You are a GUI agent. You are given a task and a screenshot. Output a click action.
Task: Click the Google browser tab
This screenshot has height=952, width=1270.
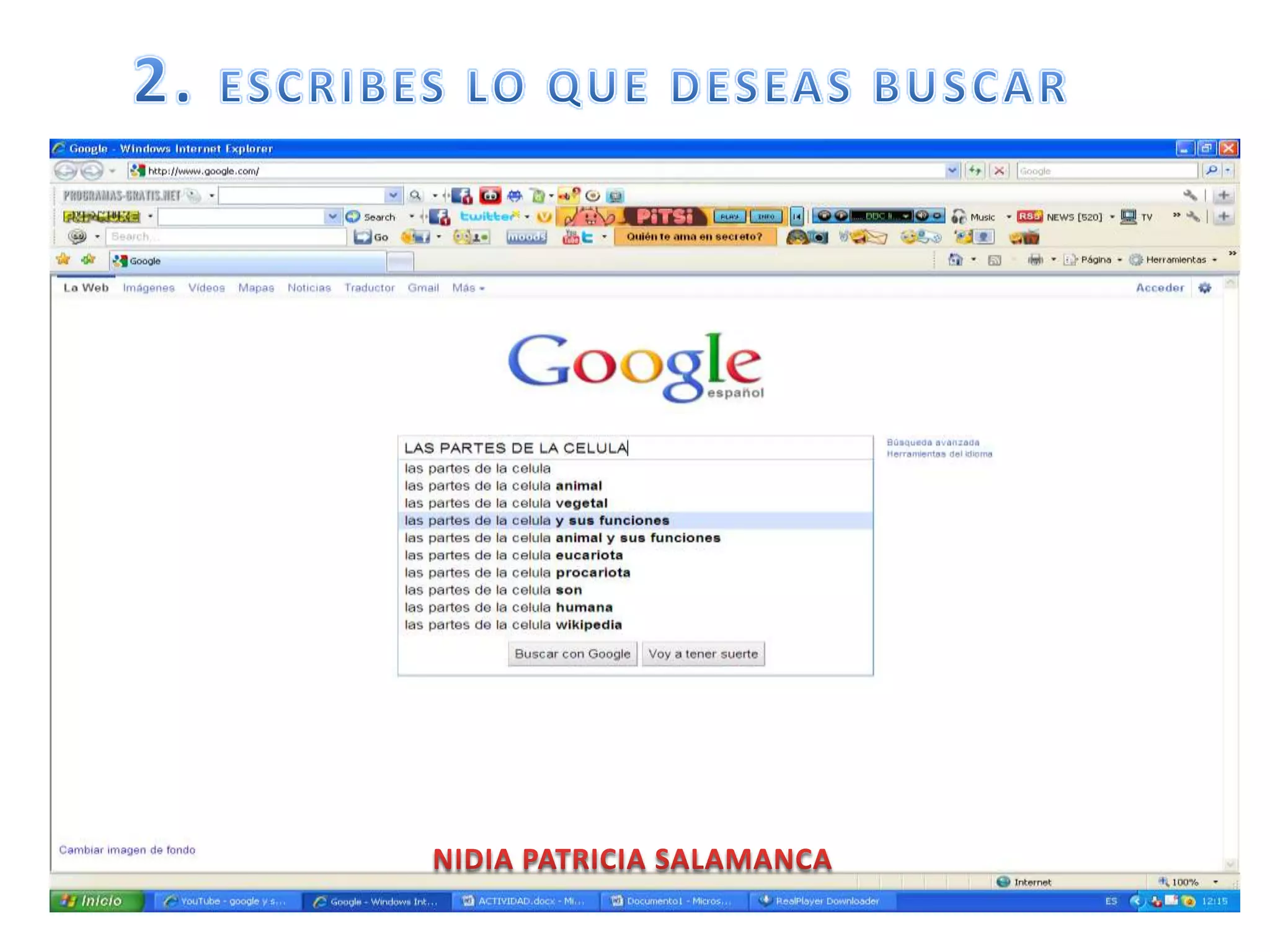[x=248, y=261]
